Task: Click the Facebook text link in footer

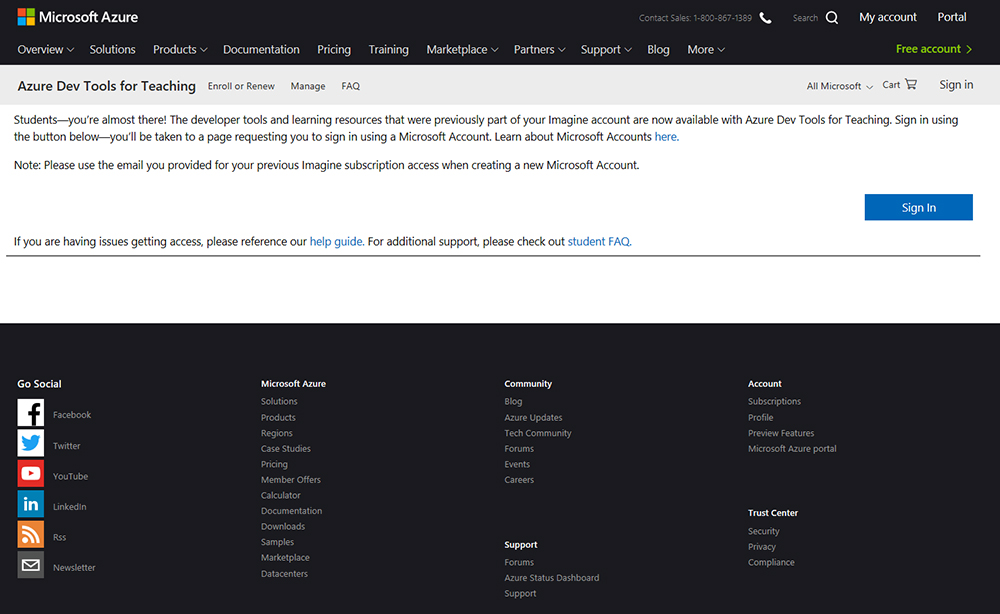Action: pyautogui.click(x=72, y=415)
